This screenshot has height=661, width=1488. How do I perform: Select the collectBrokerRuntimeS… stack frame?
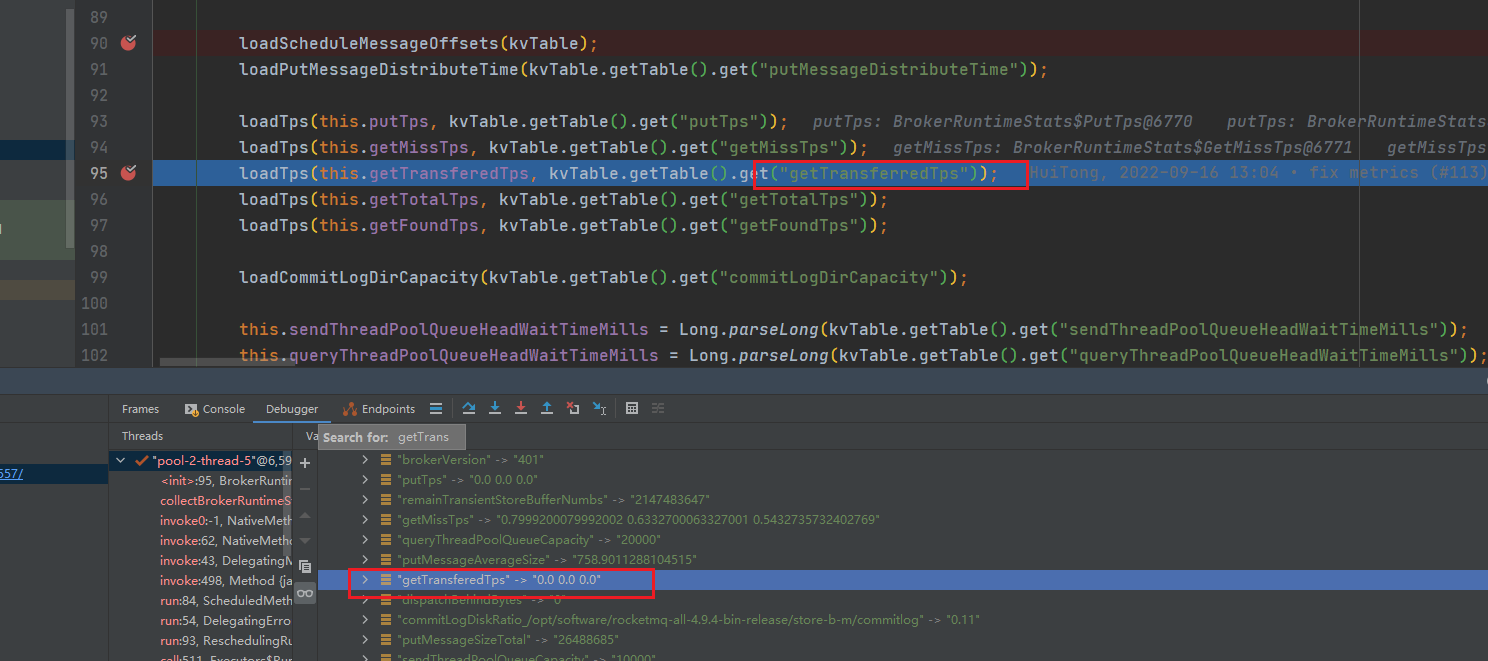[x=225, y=501]
